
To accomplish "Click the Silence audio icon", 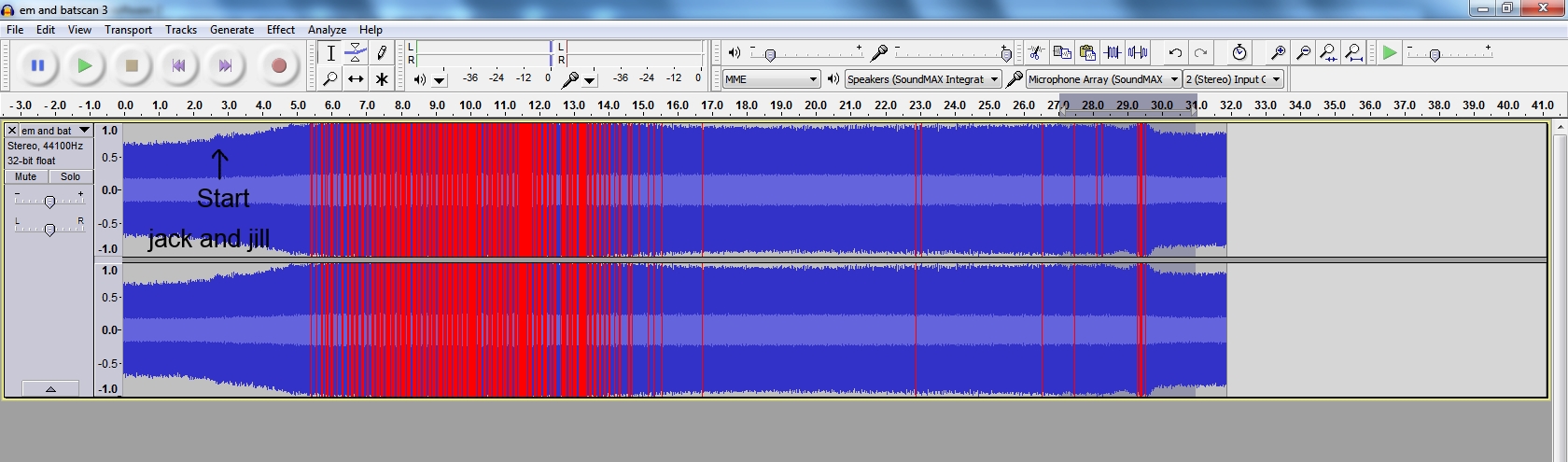I will coord(1138,52).
